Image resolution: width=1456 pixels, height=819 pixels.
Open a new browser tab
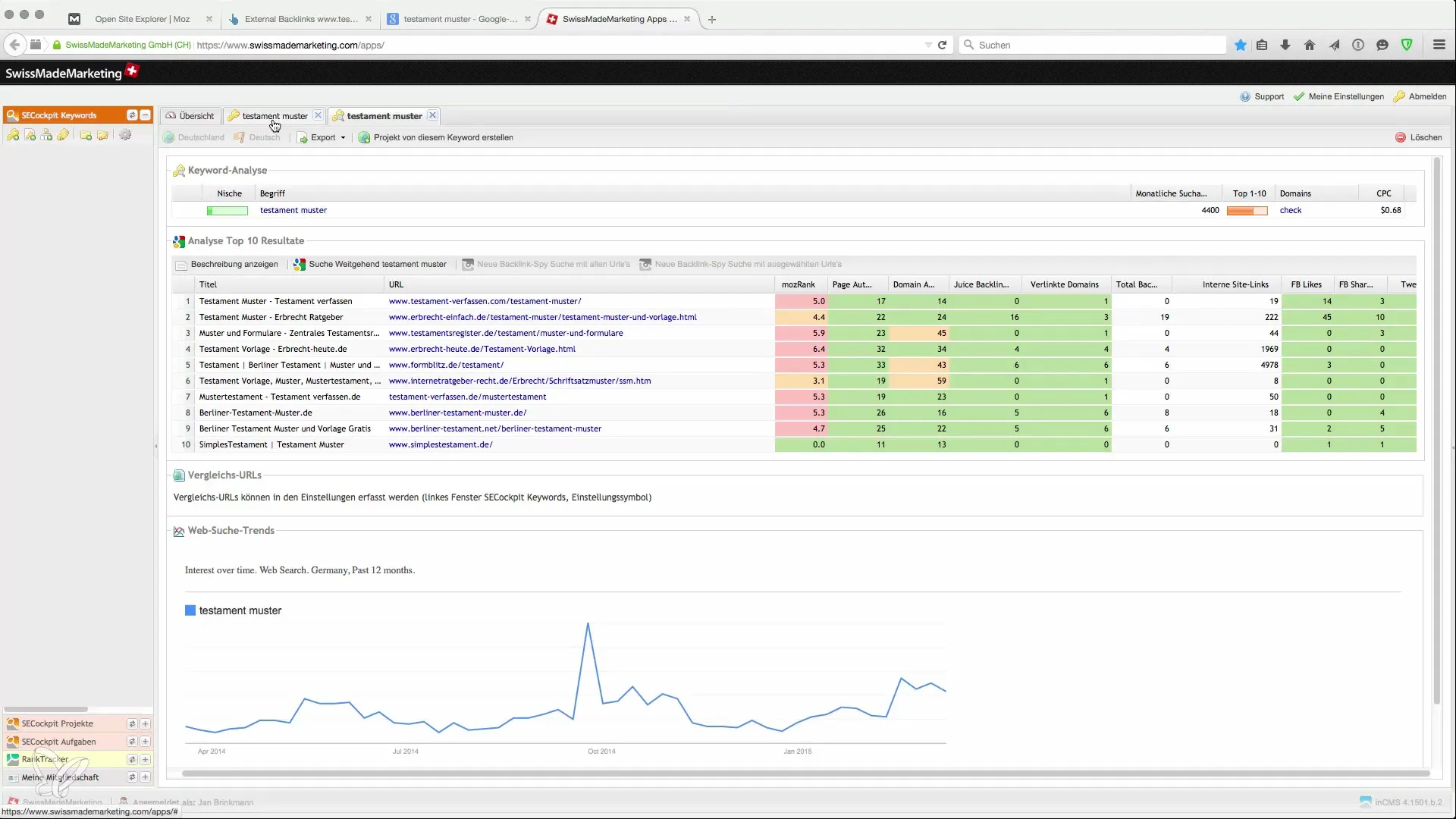pos(711,19)
